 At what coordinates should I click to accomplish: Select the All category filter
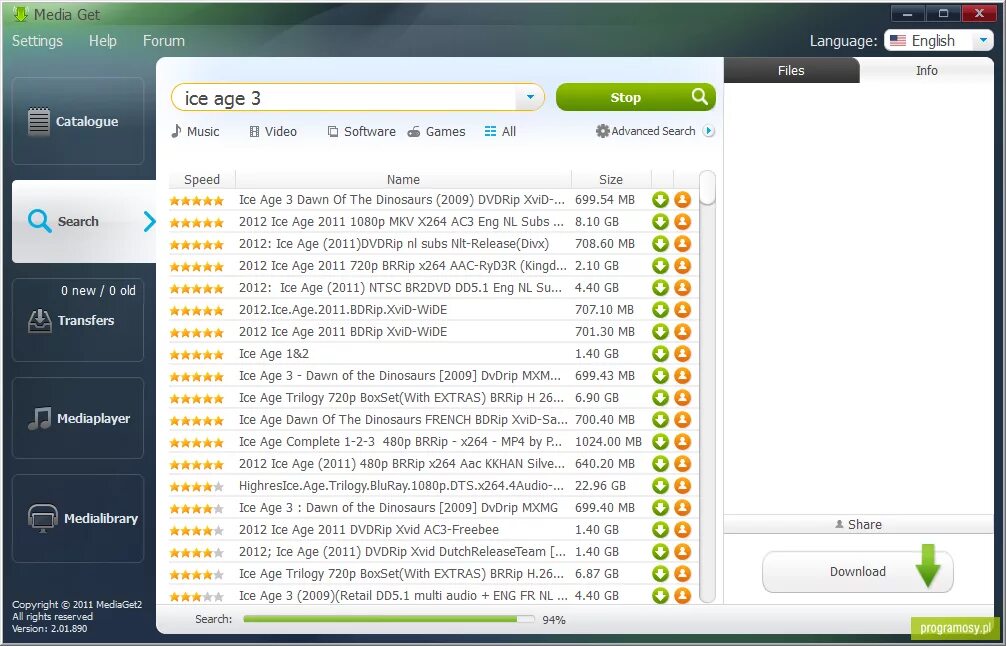coord(500,132)
